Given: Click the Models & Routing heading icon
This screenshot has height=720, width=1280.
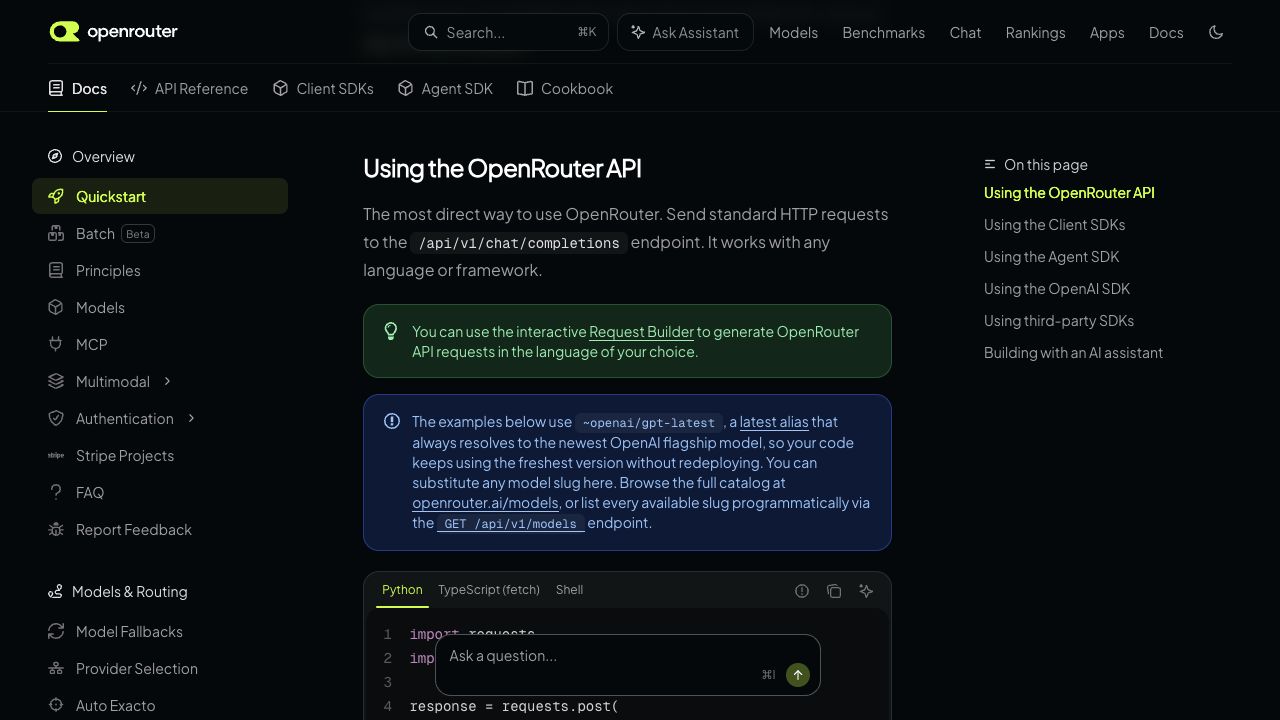Looking at the screenshot, I should 55,591.
